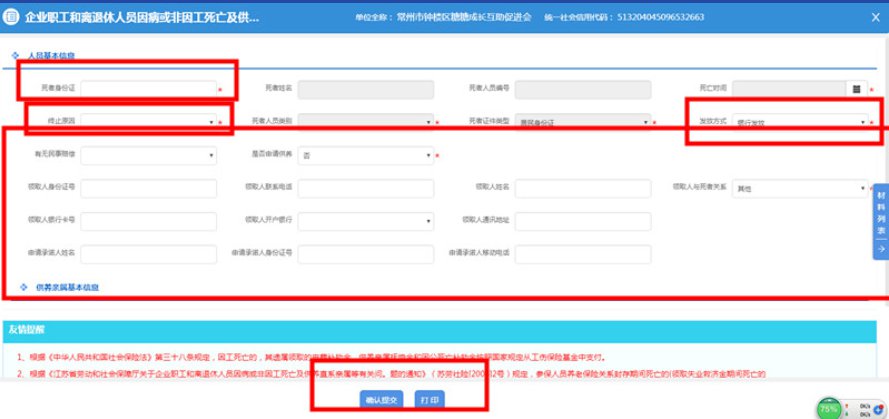The width and height of the screenshot is (889, 419).
Task: Click the 友情提醒 notice header
Action: click(x=439, y=330)
